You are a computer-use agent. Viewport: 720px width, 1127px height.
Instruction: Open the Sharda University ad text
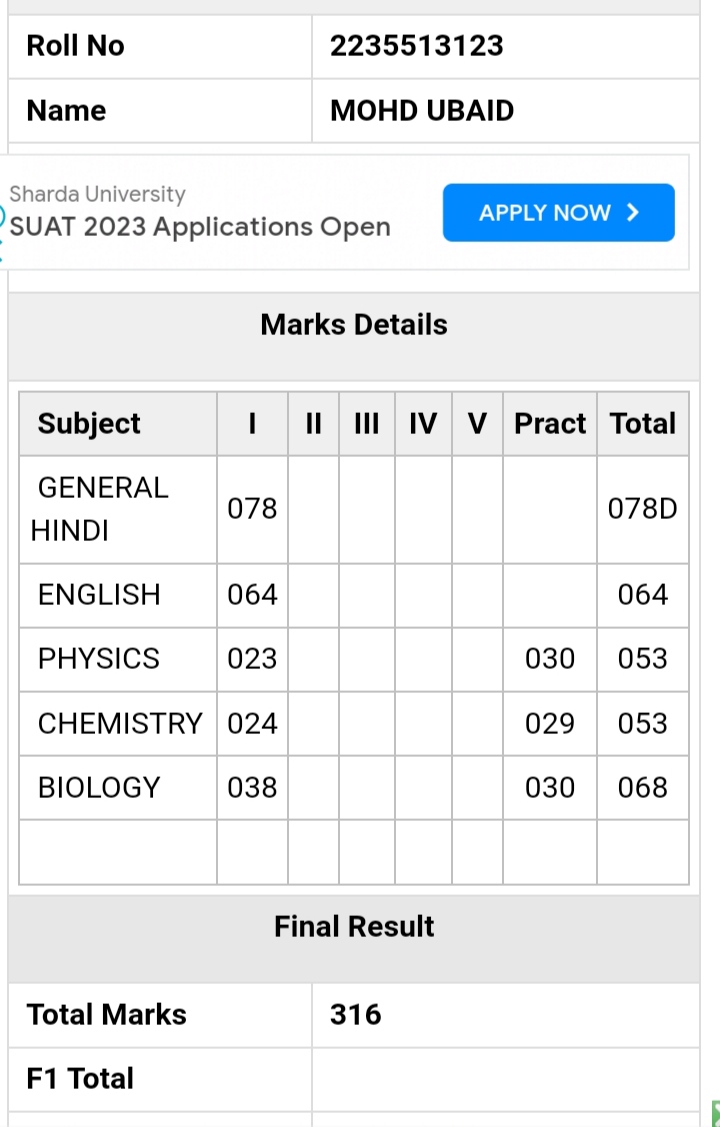97,194
